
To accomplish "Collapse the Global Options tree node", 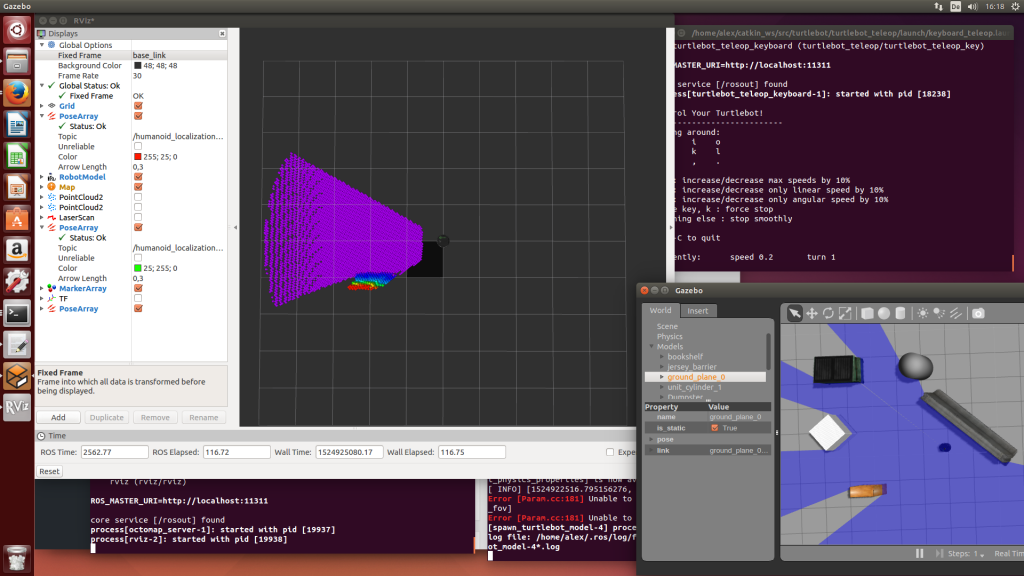I will tap(42, 45).
